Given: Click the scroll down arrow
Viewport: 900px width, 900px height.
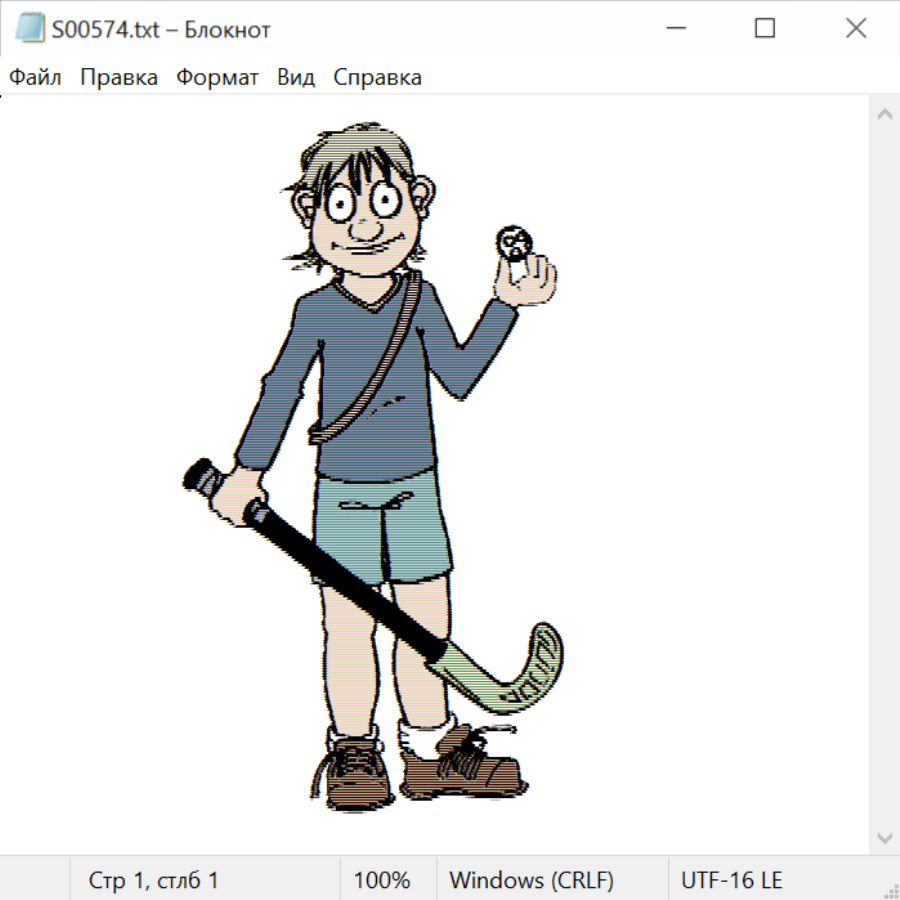Looking at the screenshot, I should coord(884,837).
